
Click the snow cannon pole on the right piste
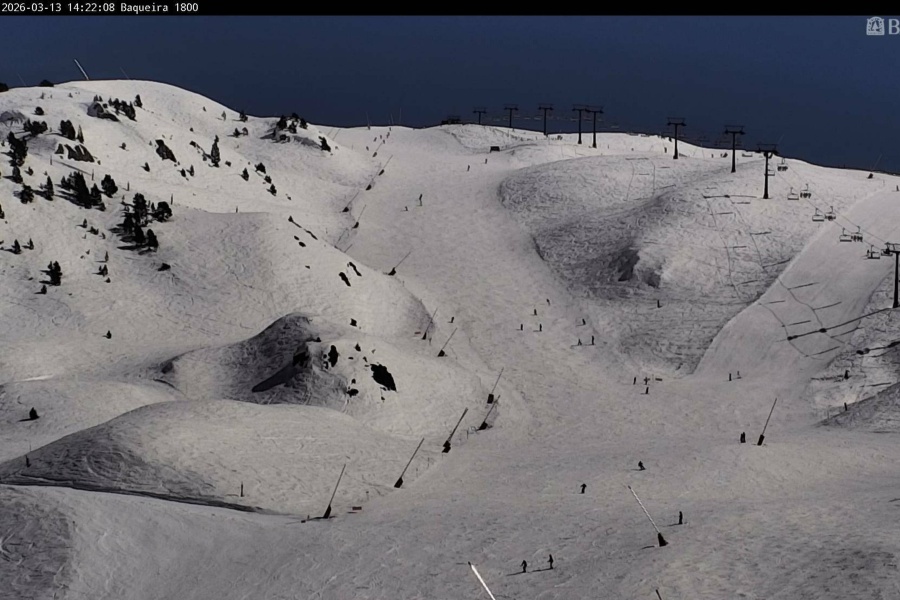(x=766, y=422)
